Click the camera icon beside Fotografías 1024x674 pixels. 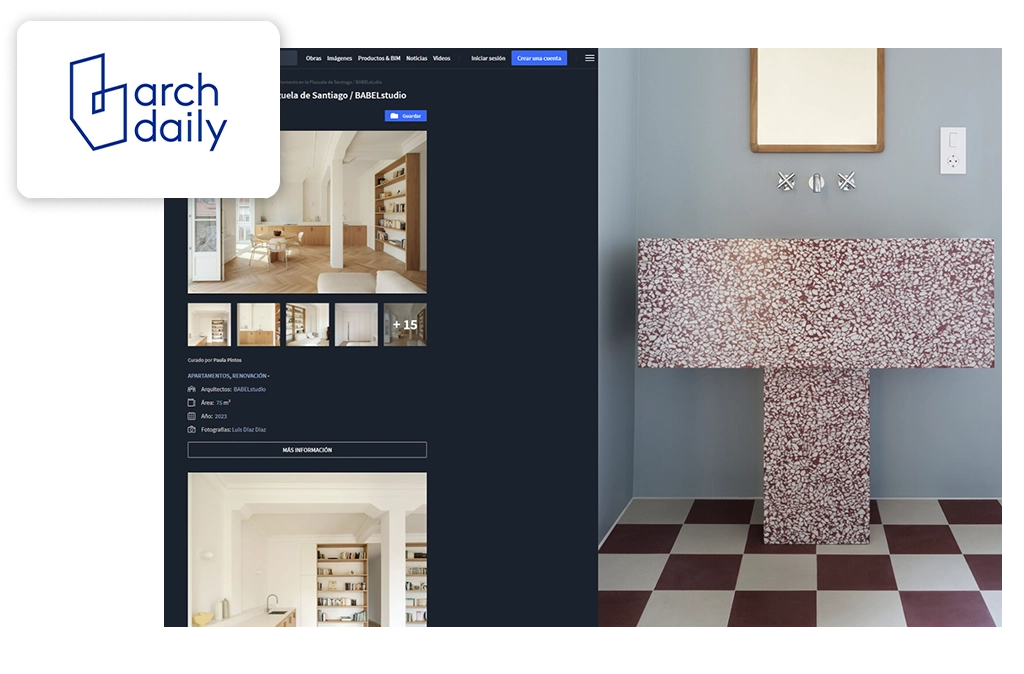[192, 430]
